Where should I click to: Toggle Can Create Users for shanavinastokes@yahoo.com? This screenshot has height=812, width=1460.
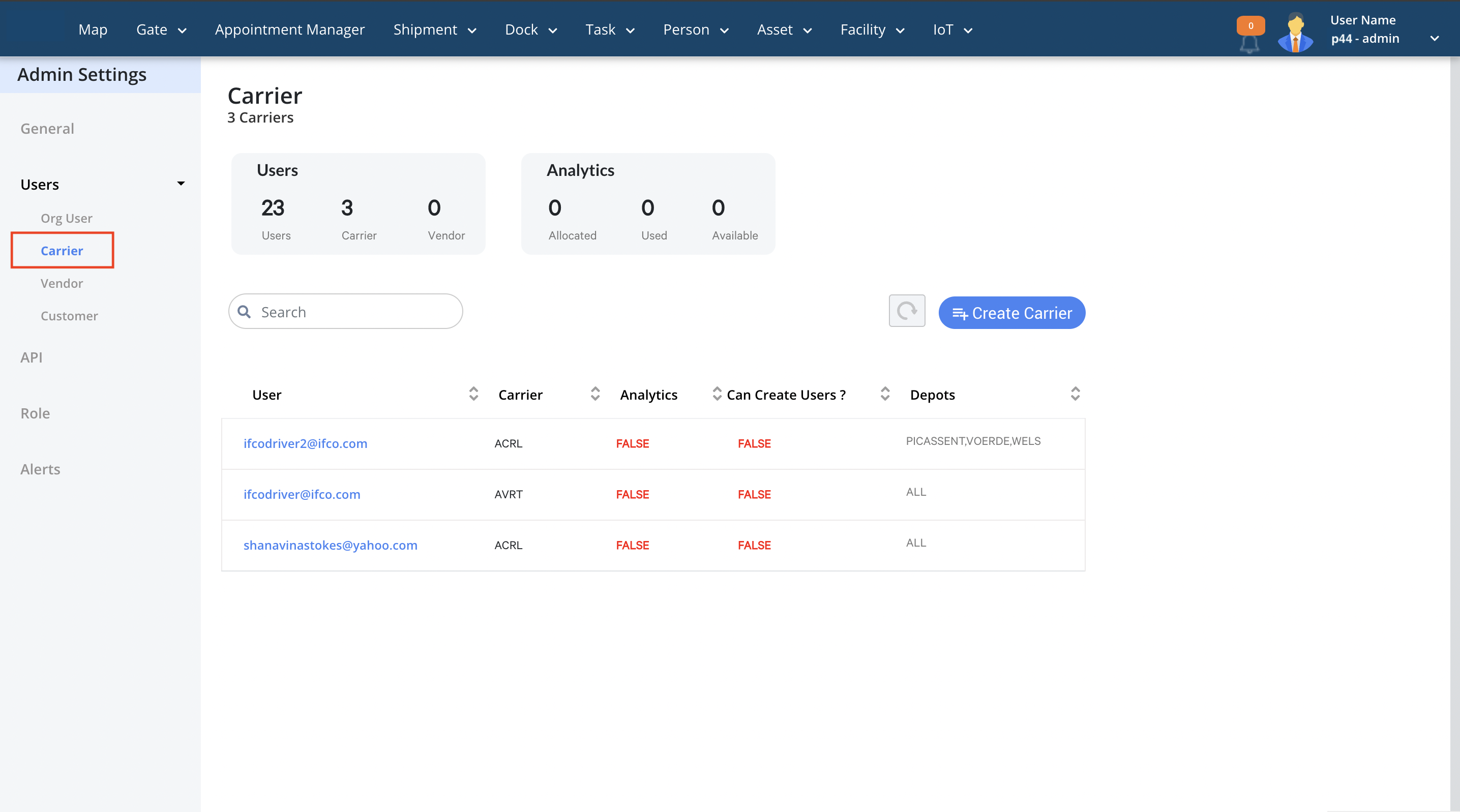(x=754, y=545)
